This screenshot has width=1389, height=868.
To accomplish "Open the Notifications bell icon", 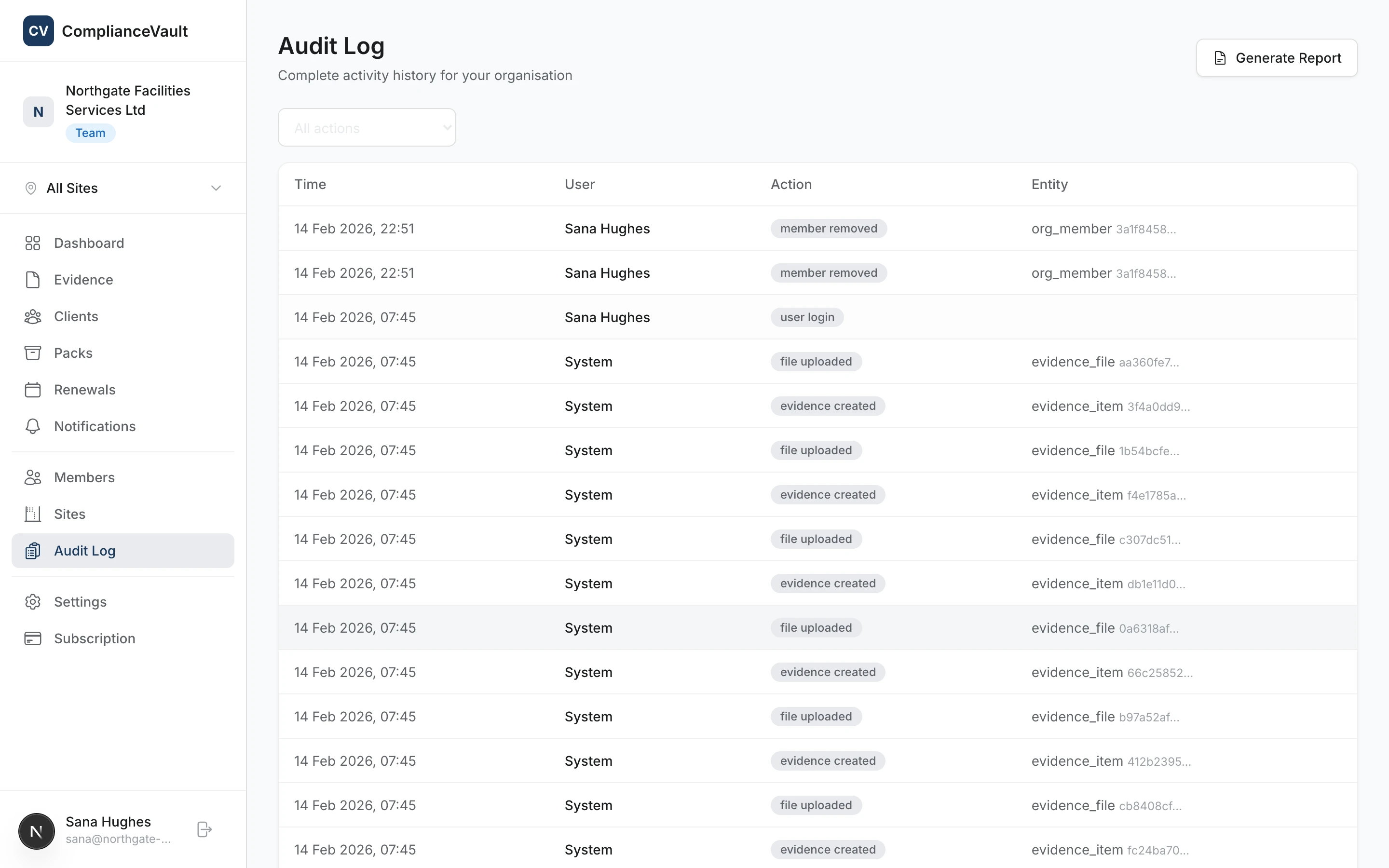I will coord(32,426).
